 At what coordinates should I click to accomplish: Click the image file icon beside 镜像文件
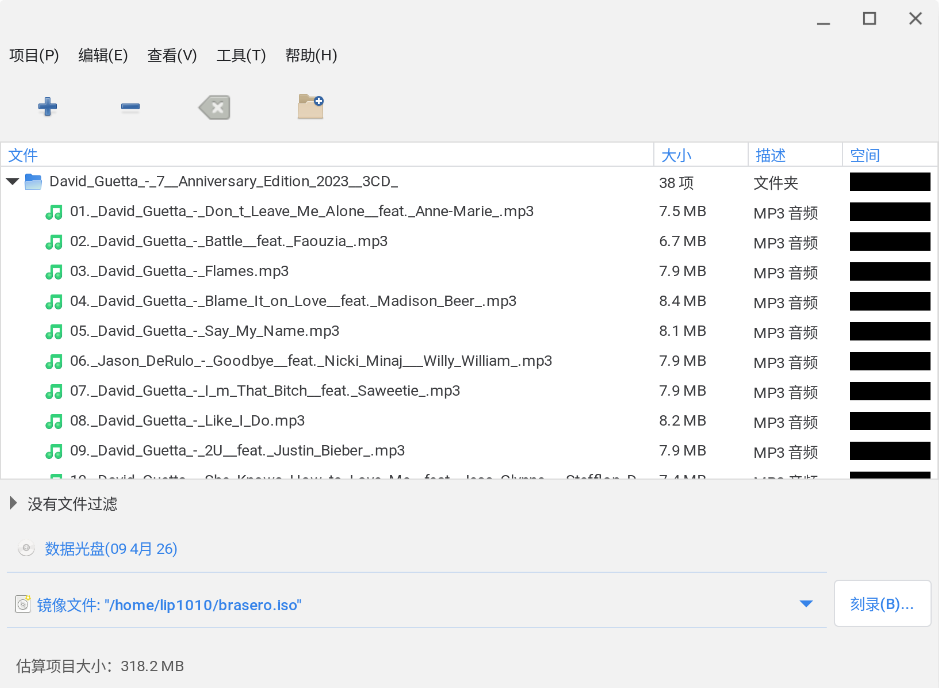click(23, 604)
